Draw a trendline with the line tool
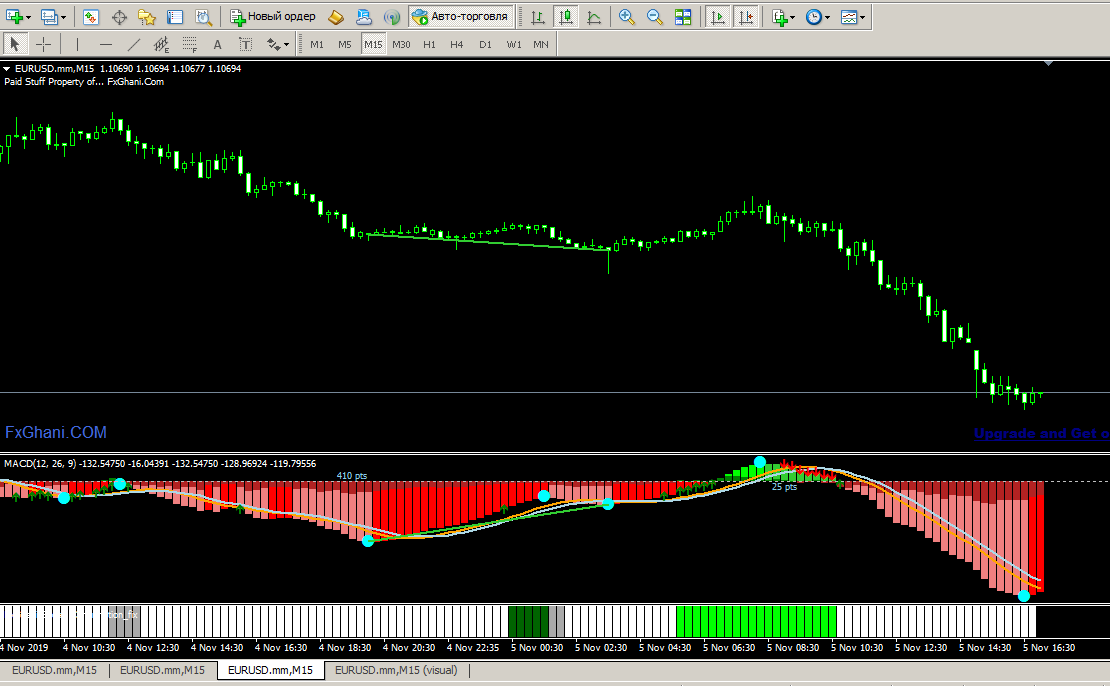 [134, 44]
